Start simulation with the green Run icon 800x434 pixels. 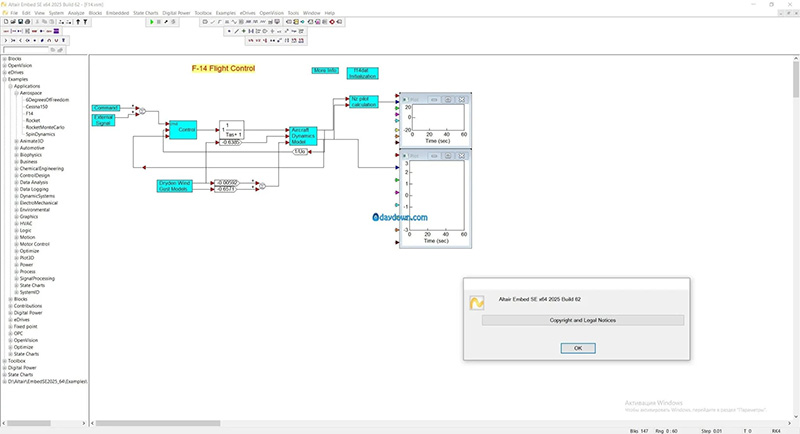(152, 21)
